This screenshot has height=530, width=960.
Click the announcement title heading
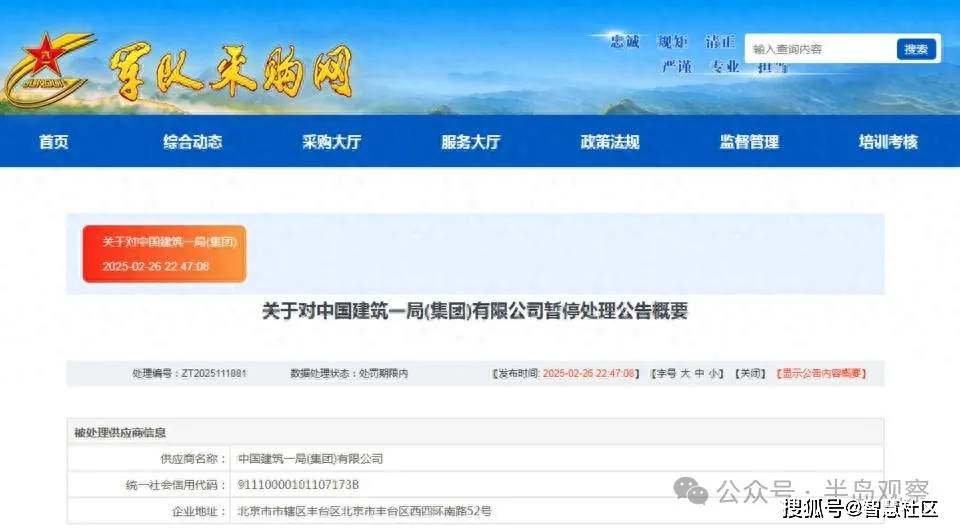tap(475, 311)
